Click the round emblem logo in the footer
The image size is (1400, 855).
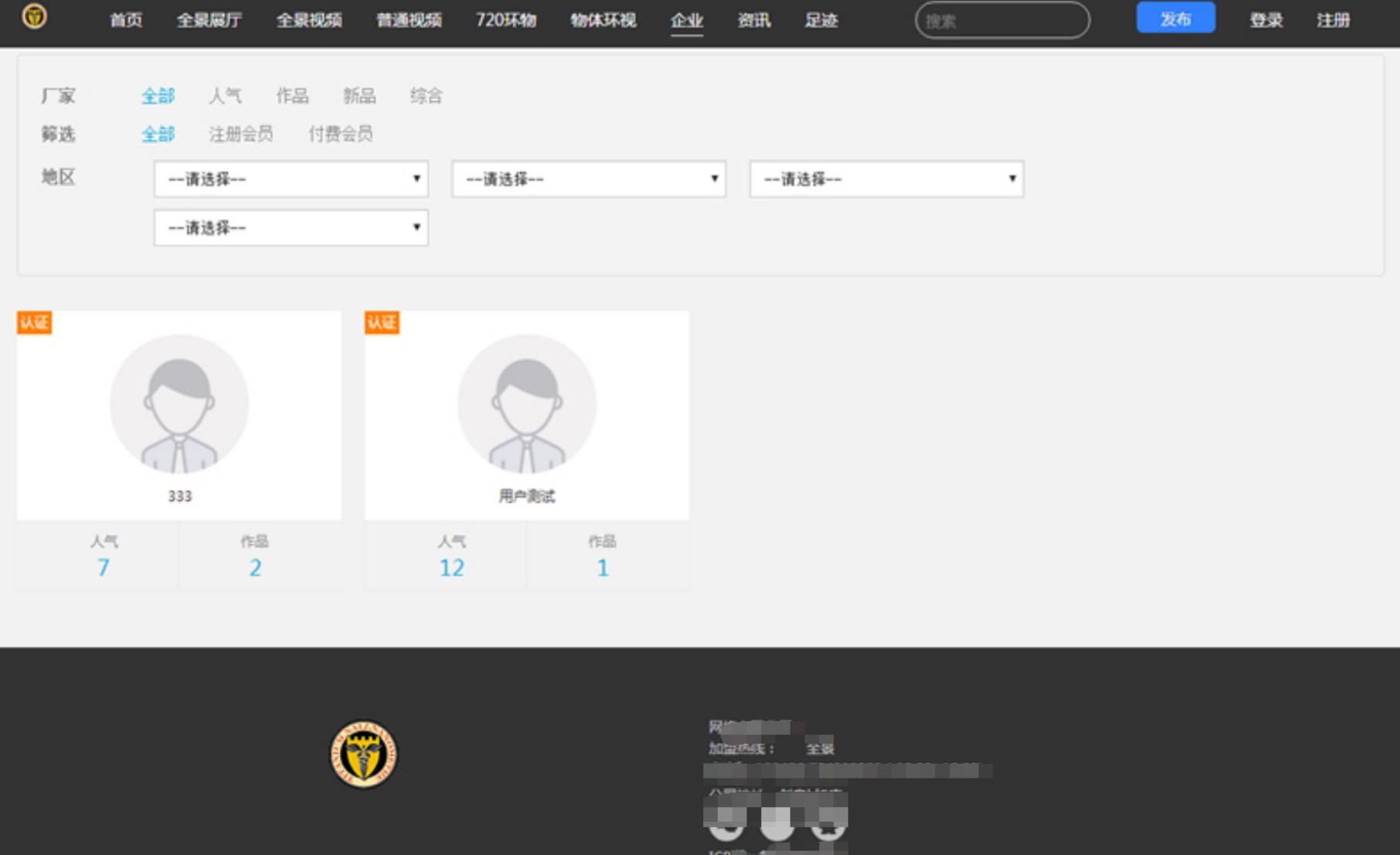click(x=363, y=755)
